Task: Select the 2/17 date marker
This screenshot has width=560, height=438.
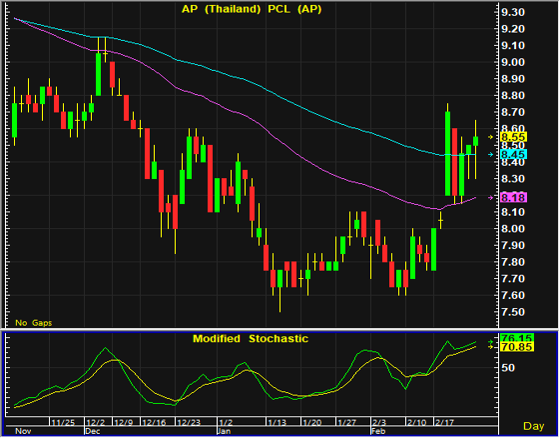Action: coord(444,422)
